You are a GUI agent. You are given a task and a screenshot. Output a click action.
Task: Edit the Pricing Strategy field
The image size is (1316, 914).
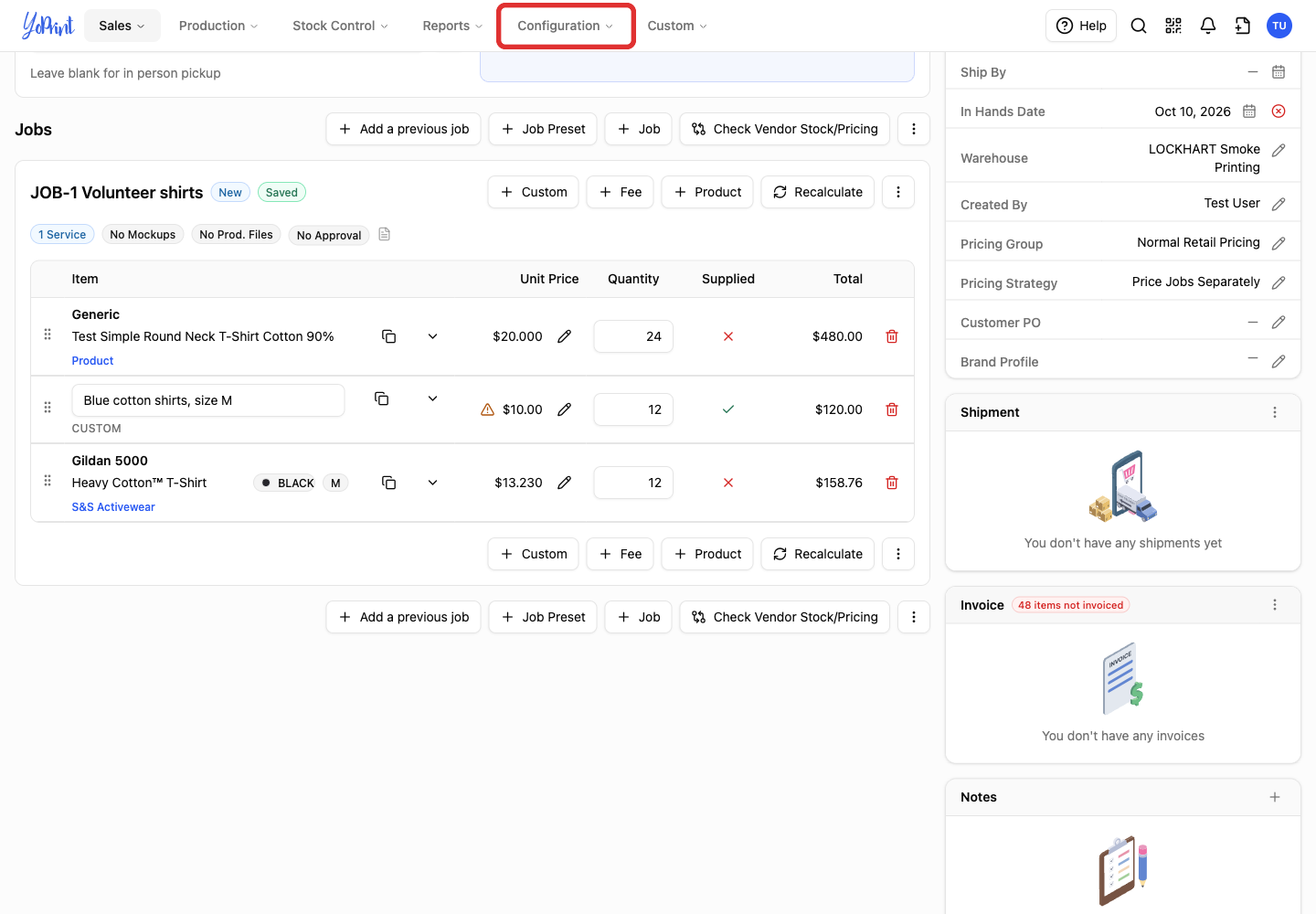pyautogui.click(x=1279, y=282)
